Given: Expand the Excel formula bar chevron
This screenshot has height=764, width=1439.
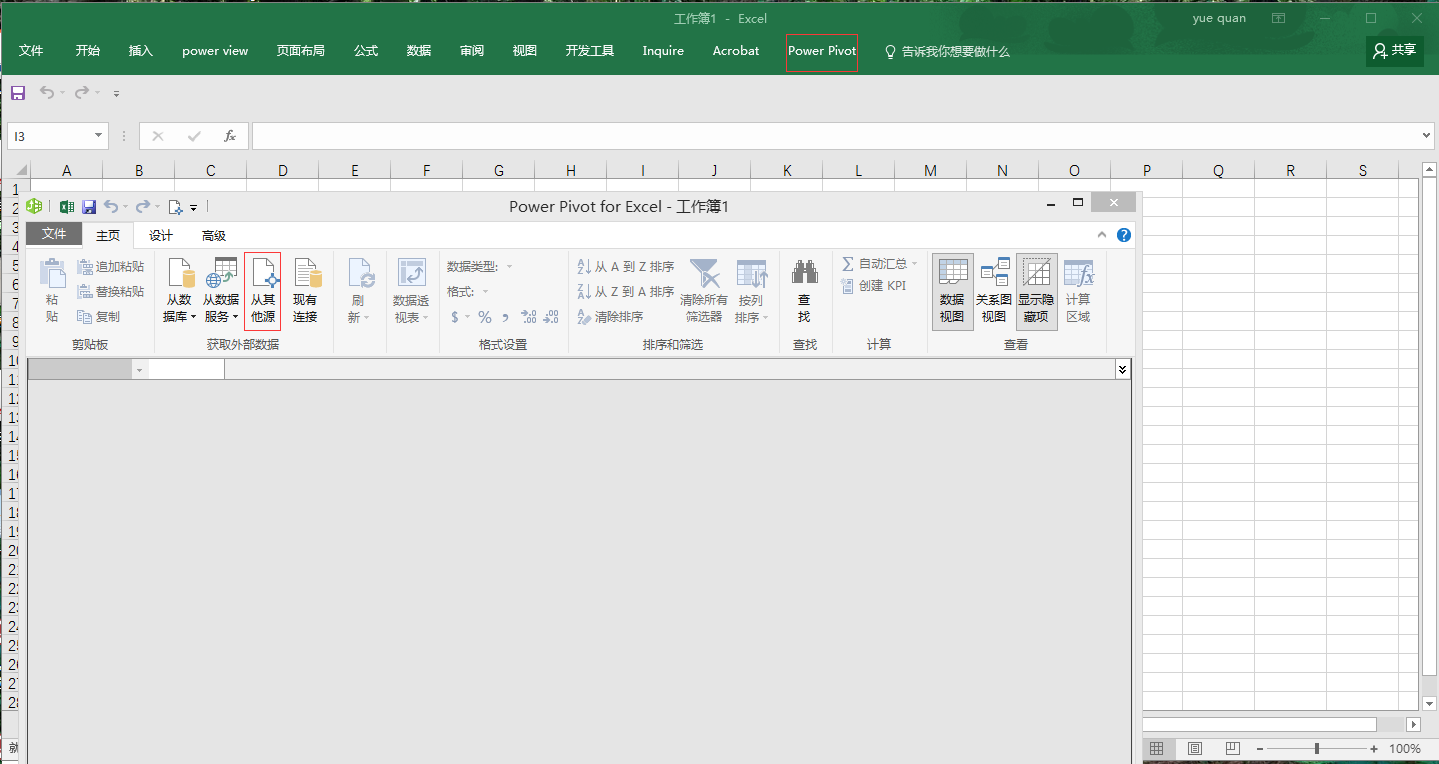Looking at the screenshot, I should point(1427,136).
